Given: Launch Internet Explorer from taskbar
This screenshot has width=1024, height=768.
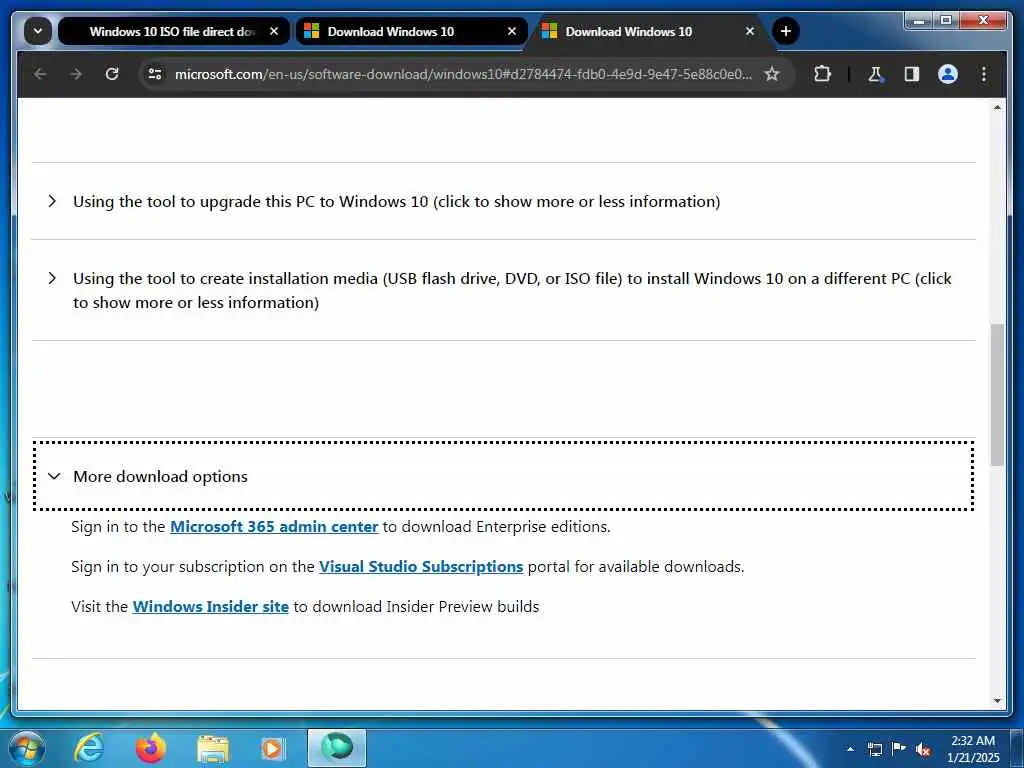Looking at the screenshot, I should [89, 748].
